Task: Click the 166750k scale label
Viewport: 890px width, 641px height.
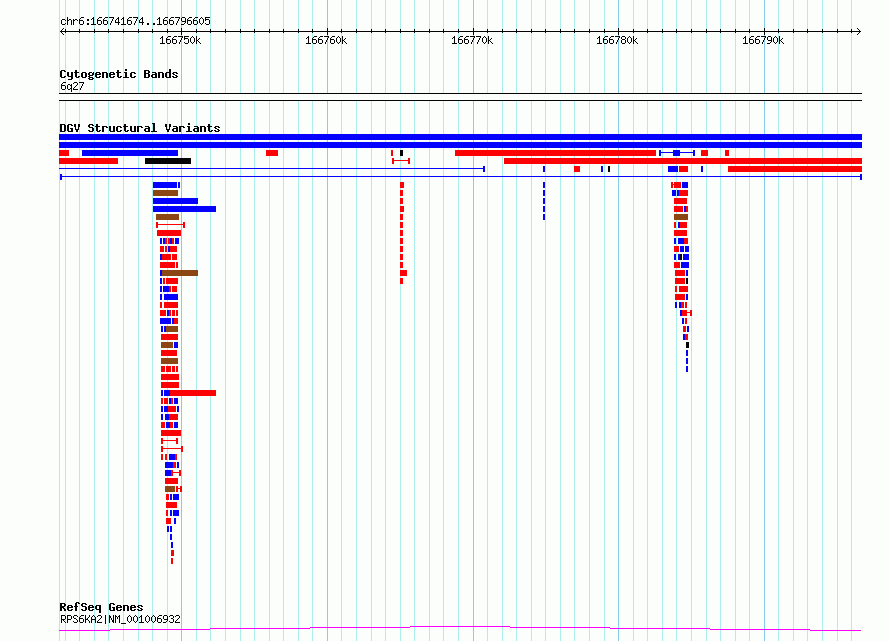Action: 180,40
